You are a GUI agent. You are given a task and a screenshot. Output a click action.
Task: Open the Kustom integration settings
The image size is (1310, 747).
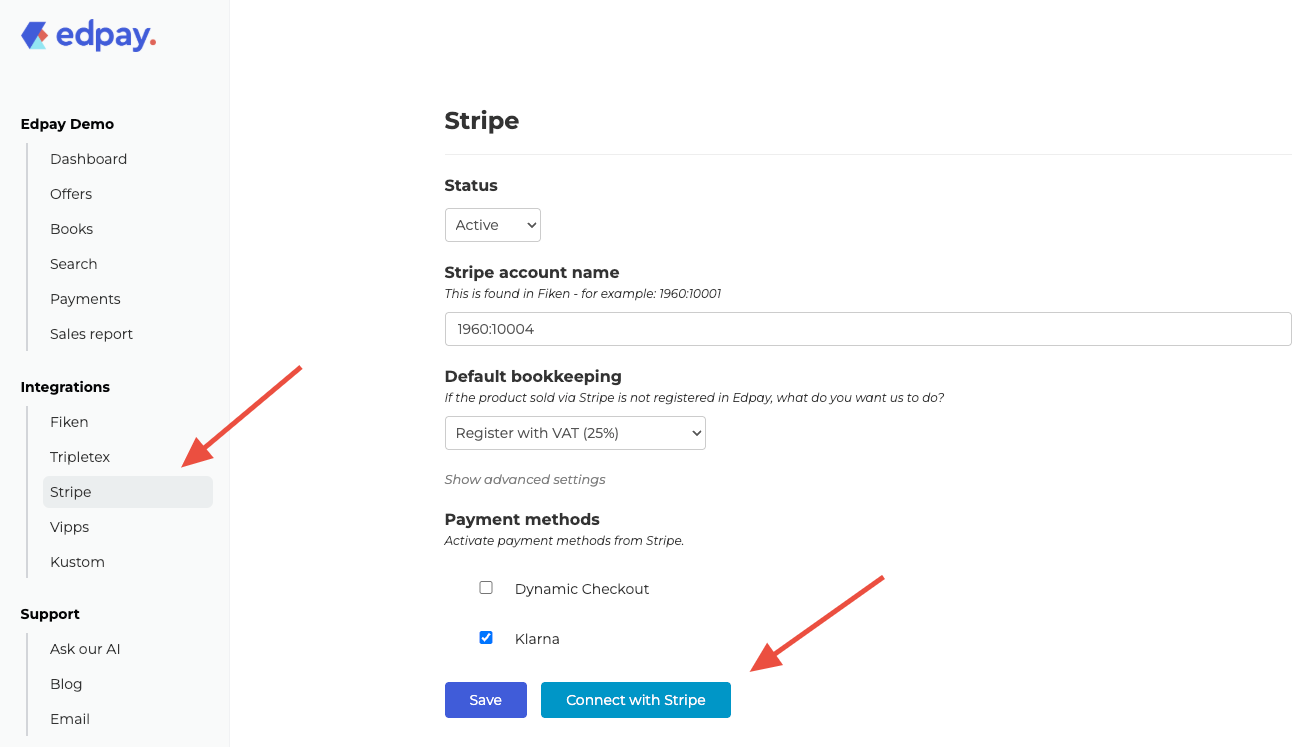[77, 562]
